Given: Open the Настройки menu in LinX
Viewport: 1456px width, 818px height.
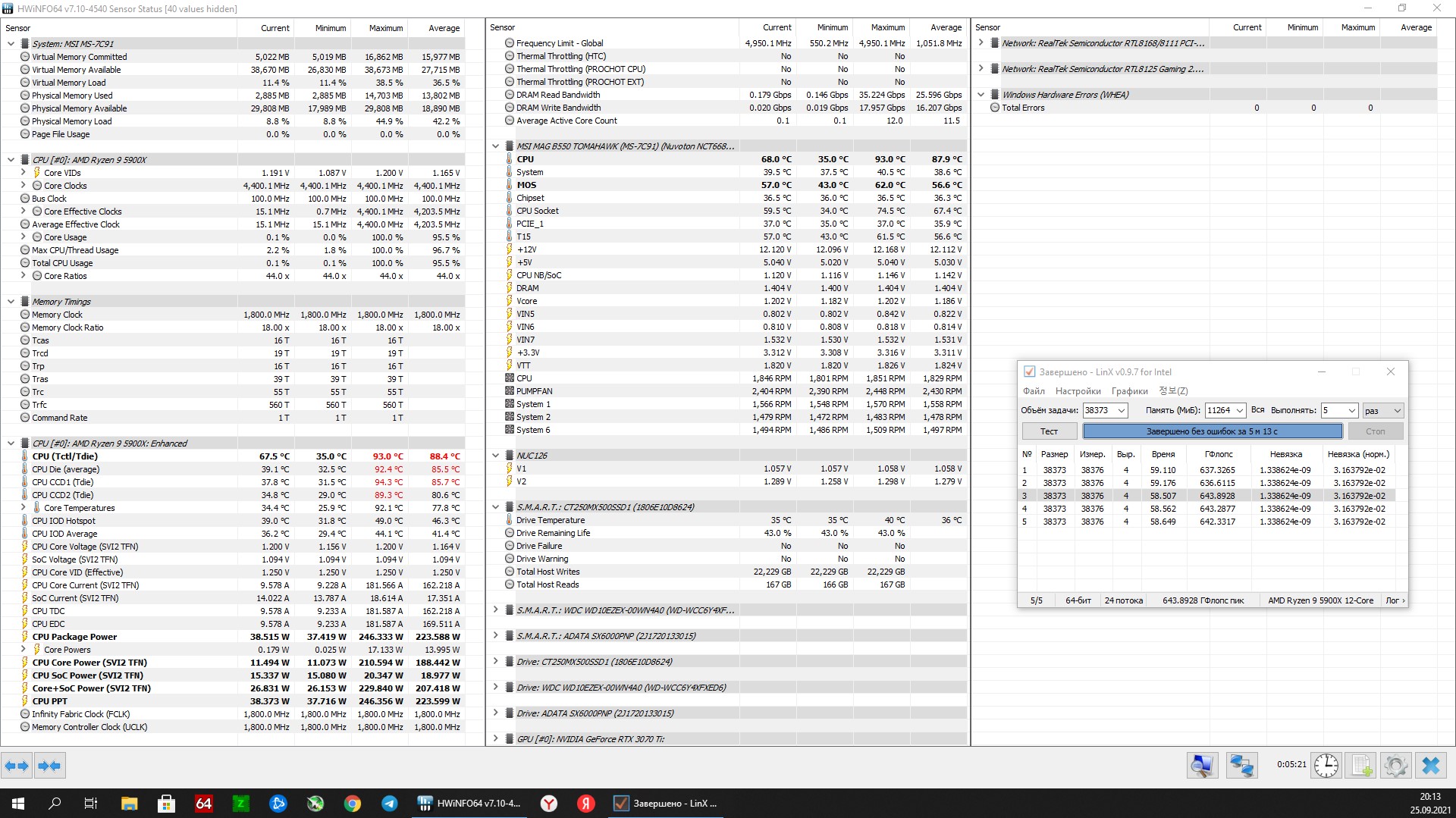Looking at the screenshot, I should pos(1078,391).
